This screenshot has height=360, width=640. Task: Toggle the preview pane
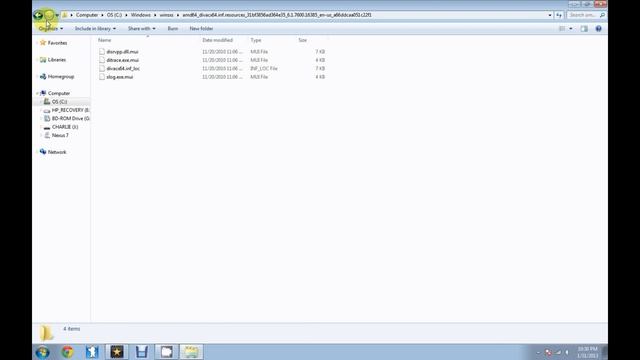tap(584, 29)
